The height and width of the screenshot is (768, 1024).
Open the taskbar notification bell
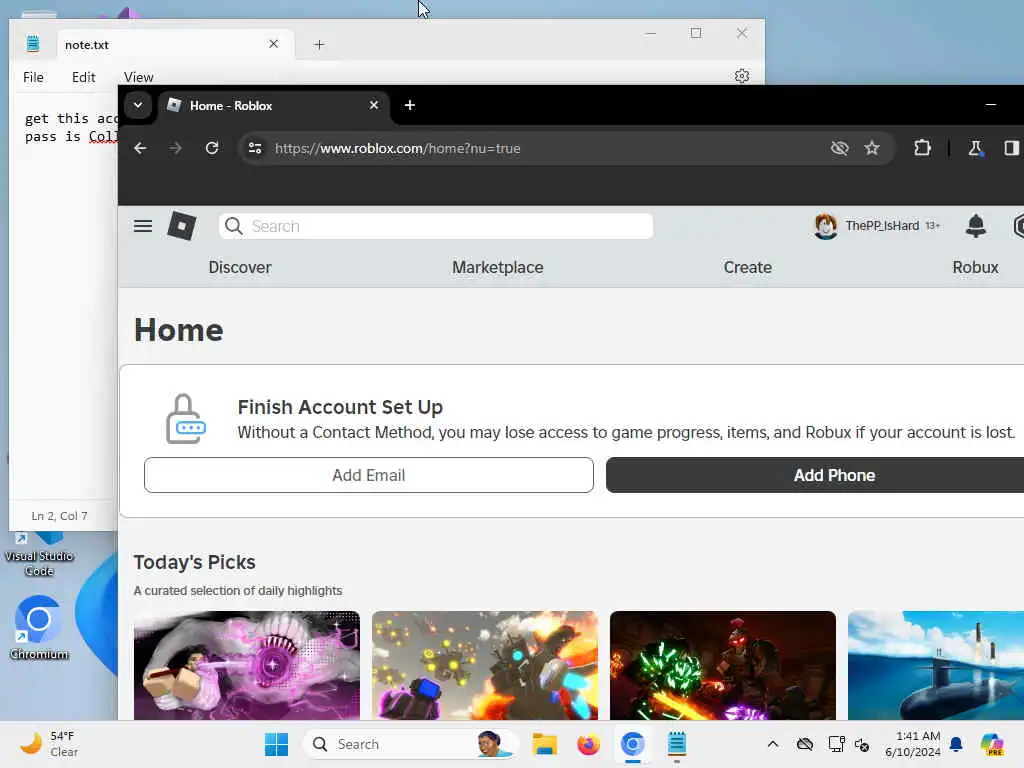tap(956, 744)
